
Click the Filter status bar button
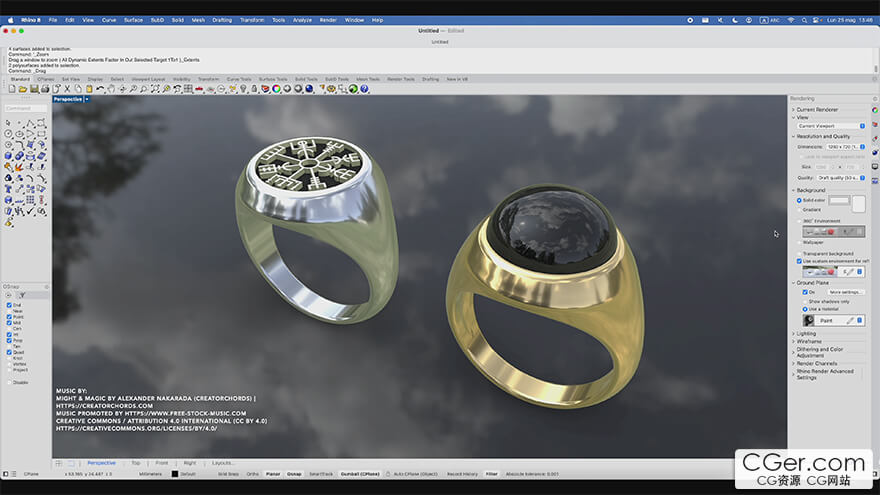pyautogui.click(x=492, y=474)
